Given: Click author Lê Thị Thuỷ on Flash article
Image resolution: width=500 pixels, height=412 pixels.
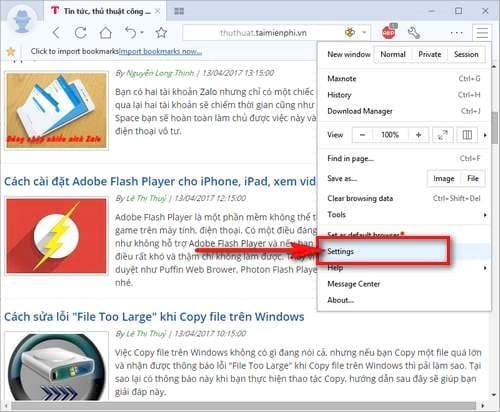Looking at the screenshot, I should click(146, 198).
